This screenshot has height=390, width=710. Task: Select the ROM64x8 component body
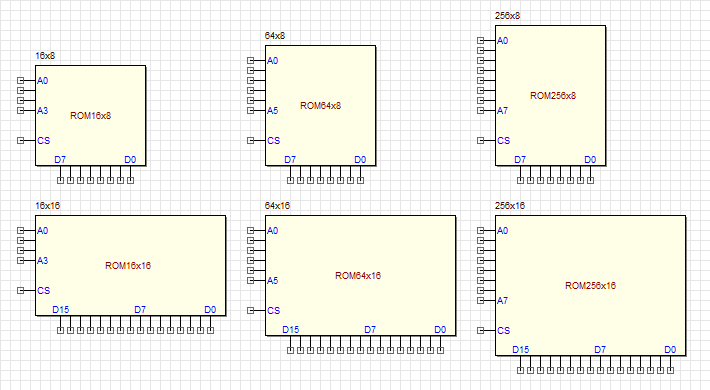321,106
